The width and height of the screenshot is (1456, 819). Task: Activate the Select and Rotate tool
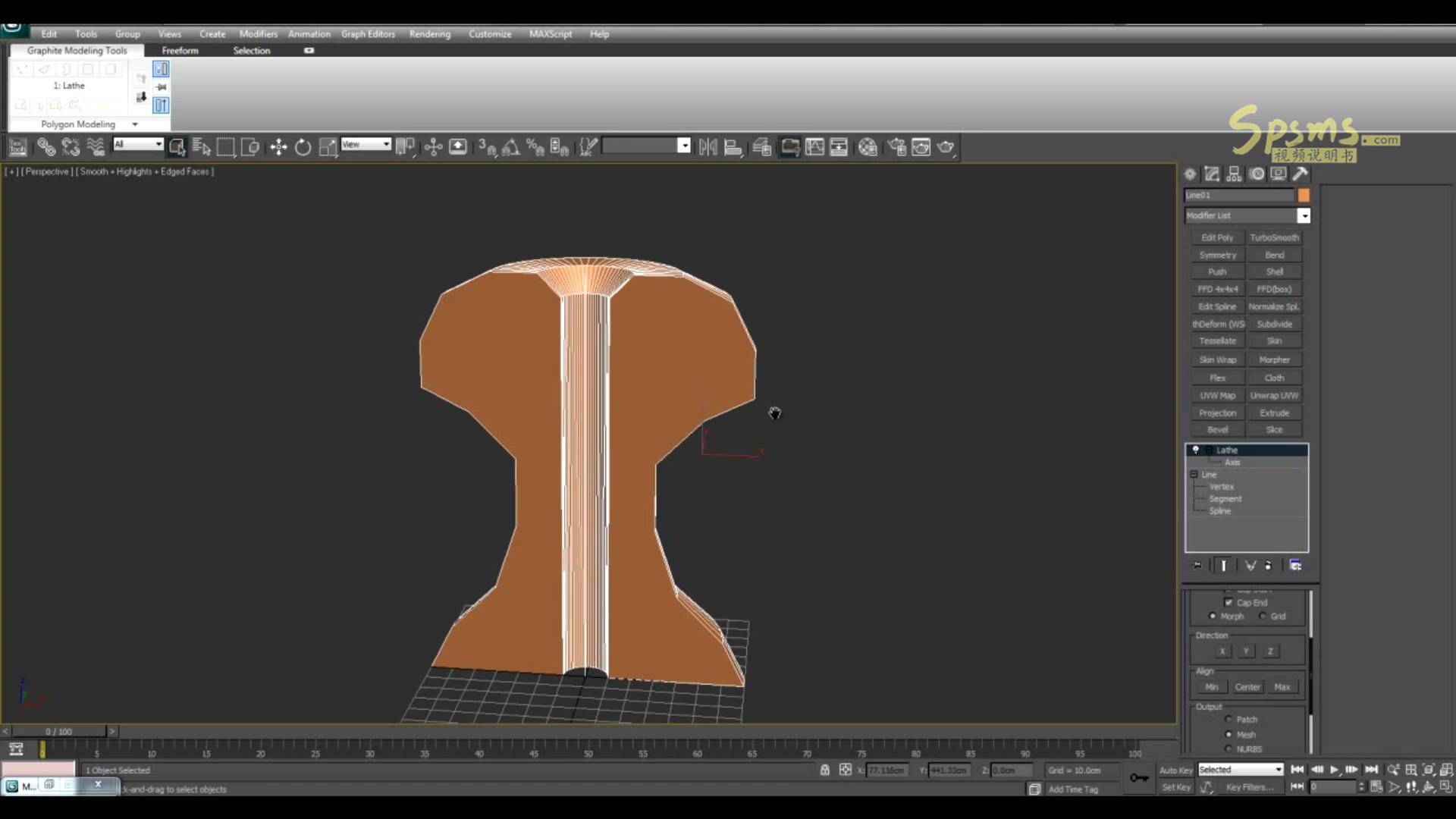[x=303, y=146]
